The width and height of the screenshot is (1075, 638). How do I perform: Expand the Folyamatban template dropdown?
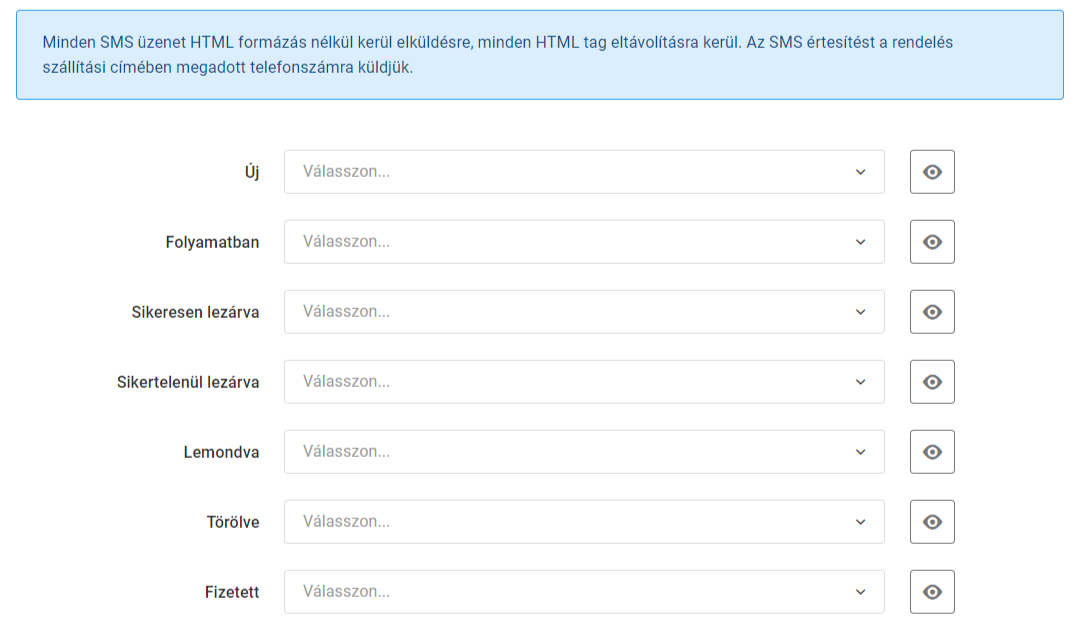(x=584, y=242)
